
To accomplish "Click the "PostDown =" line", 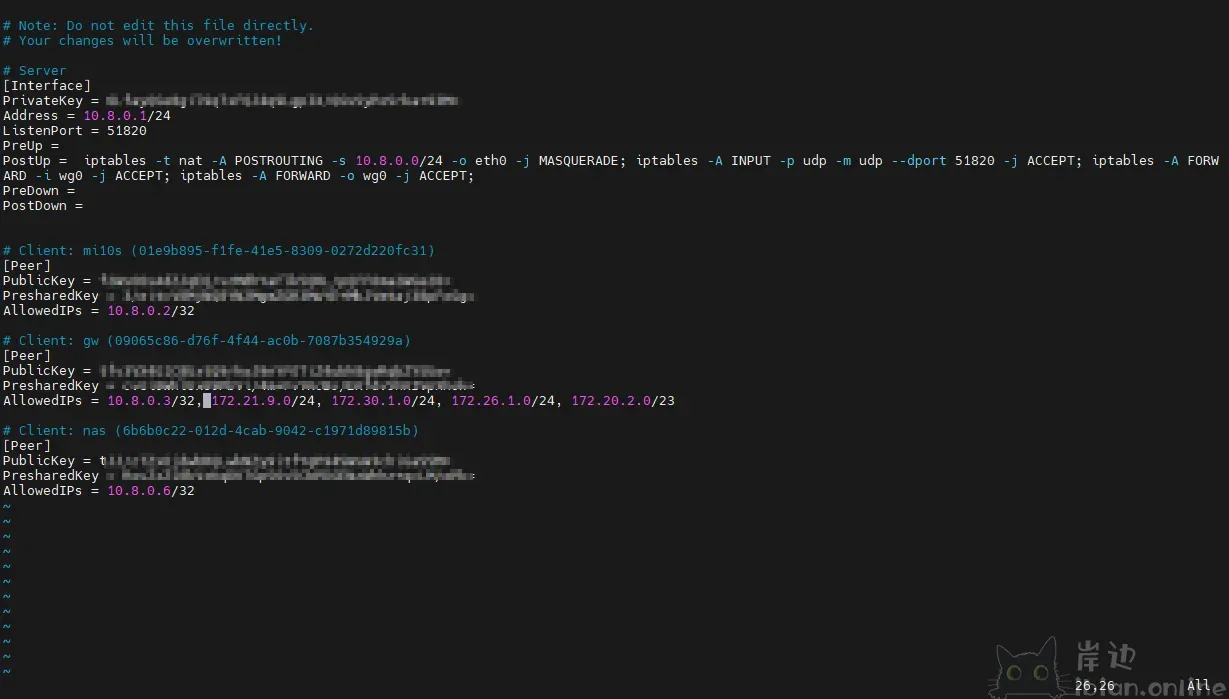I will click(43, 205).
